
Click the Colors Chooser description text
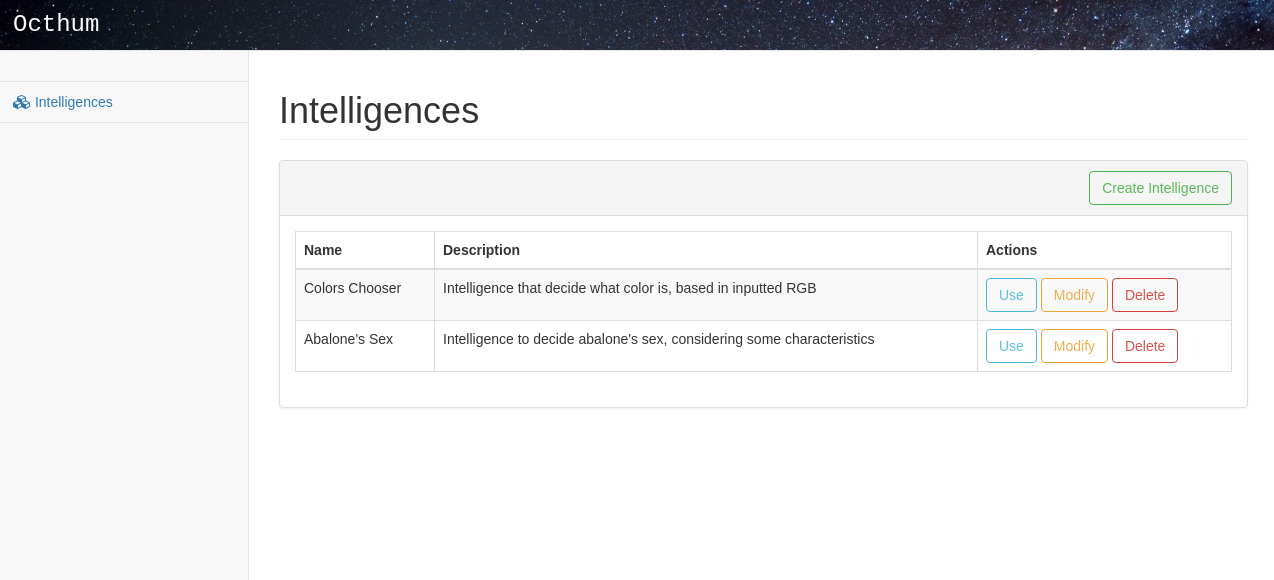coord(629,288)
